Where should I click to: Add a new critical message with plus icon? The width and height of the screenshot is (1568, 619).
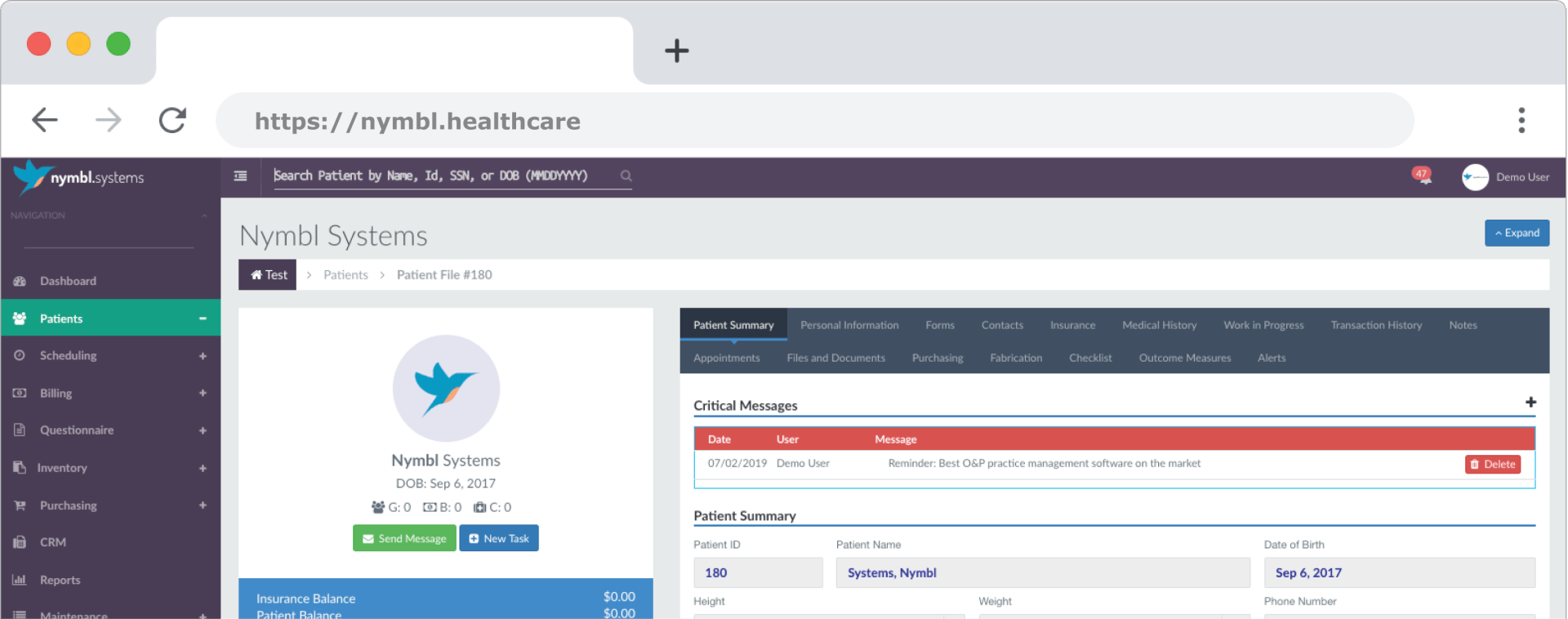pos(1530,403)
